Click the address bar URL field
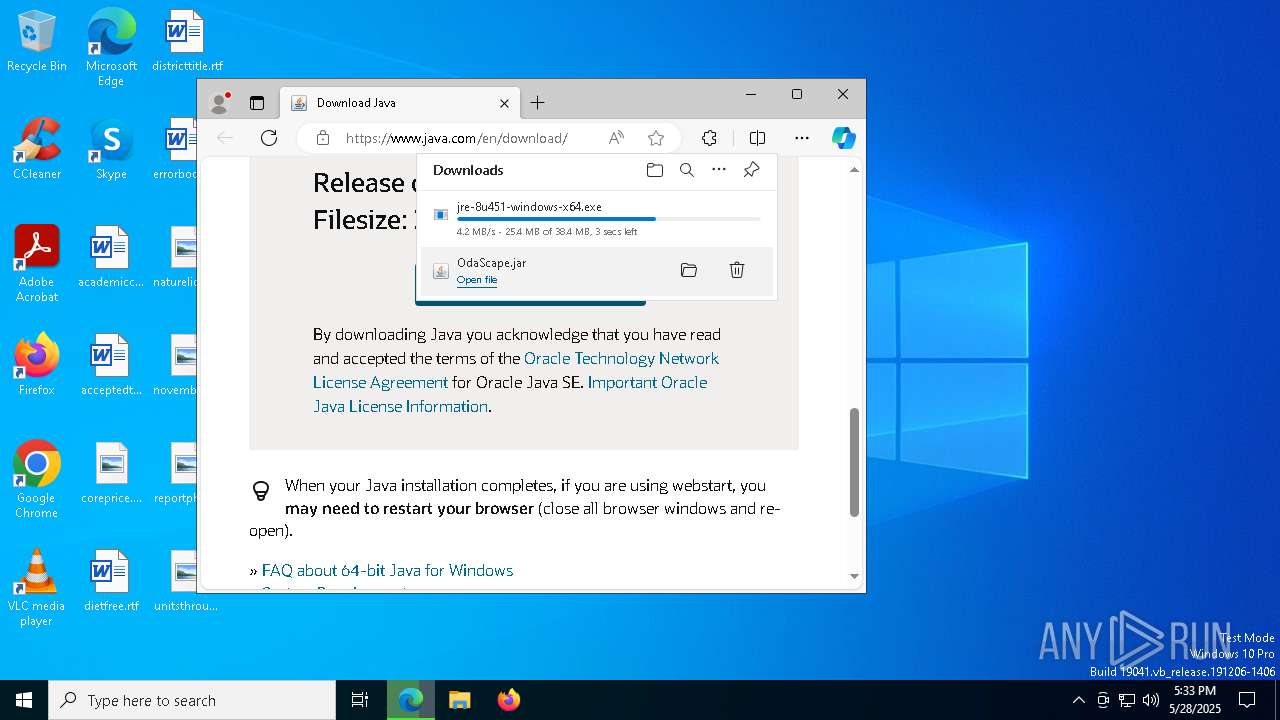Viewport: 1280px width, 720px height. (456, 138)
